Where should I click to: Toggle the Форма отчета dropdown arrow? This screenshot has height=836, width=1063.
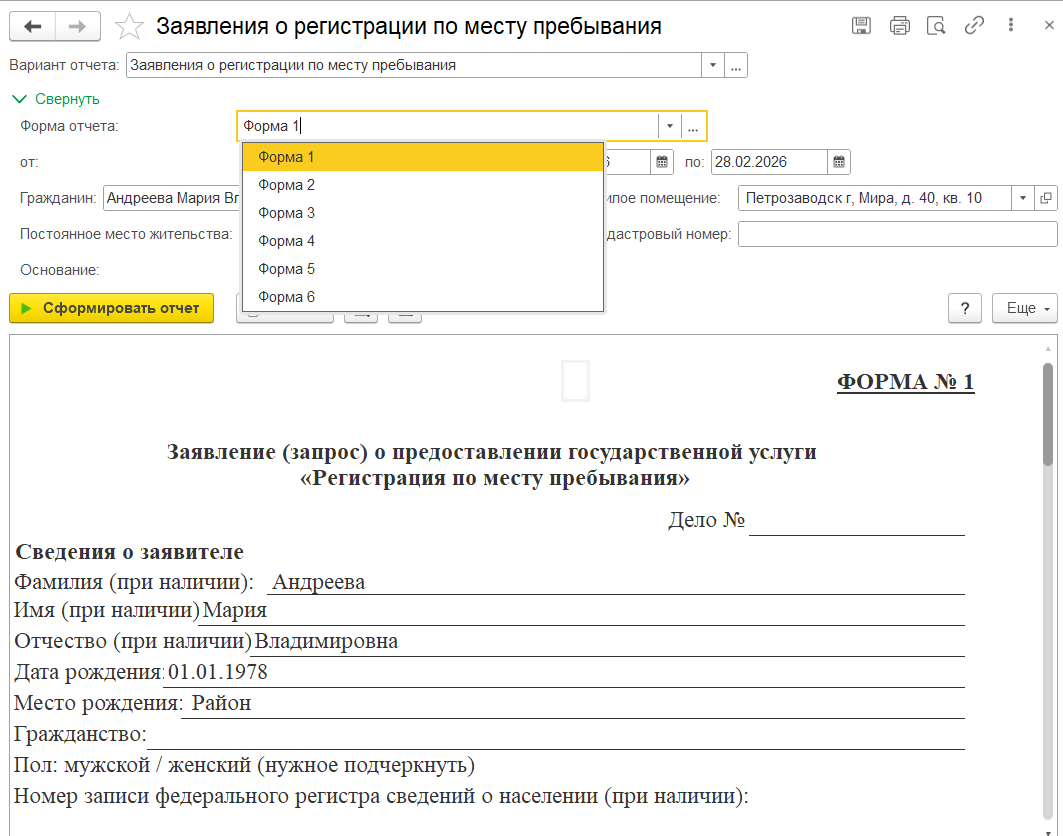(669, 126)
